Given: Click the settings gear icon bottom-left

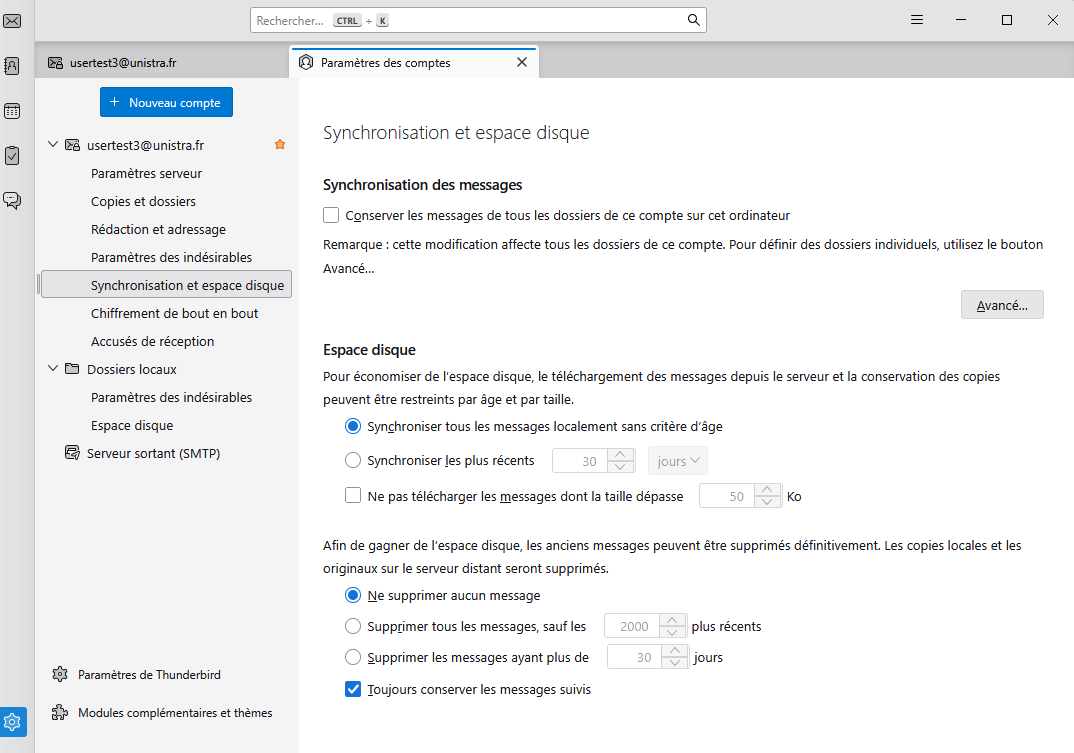Looking at the screenshot, I should tap(12, 722).
